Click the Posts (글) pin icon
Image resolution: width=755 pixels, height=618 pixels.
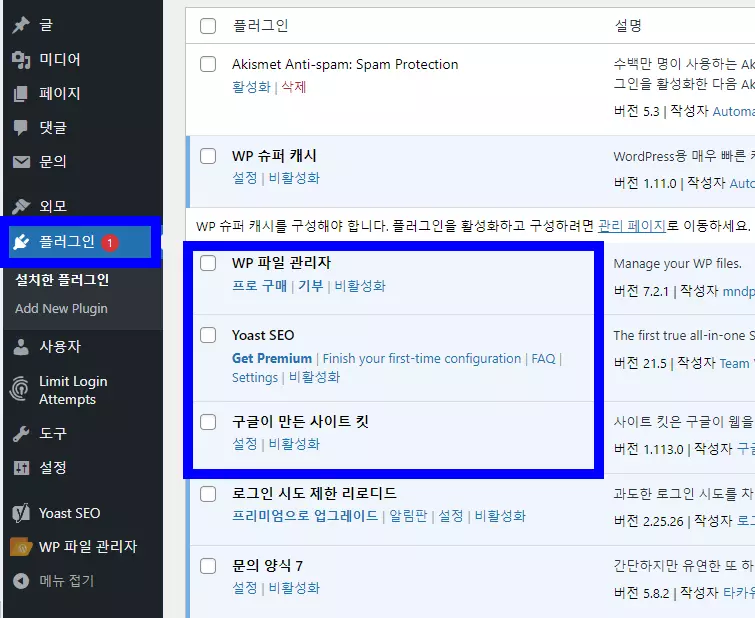click(x=21, y=25)
